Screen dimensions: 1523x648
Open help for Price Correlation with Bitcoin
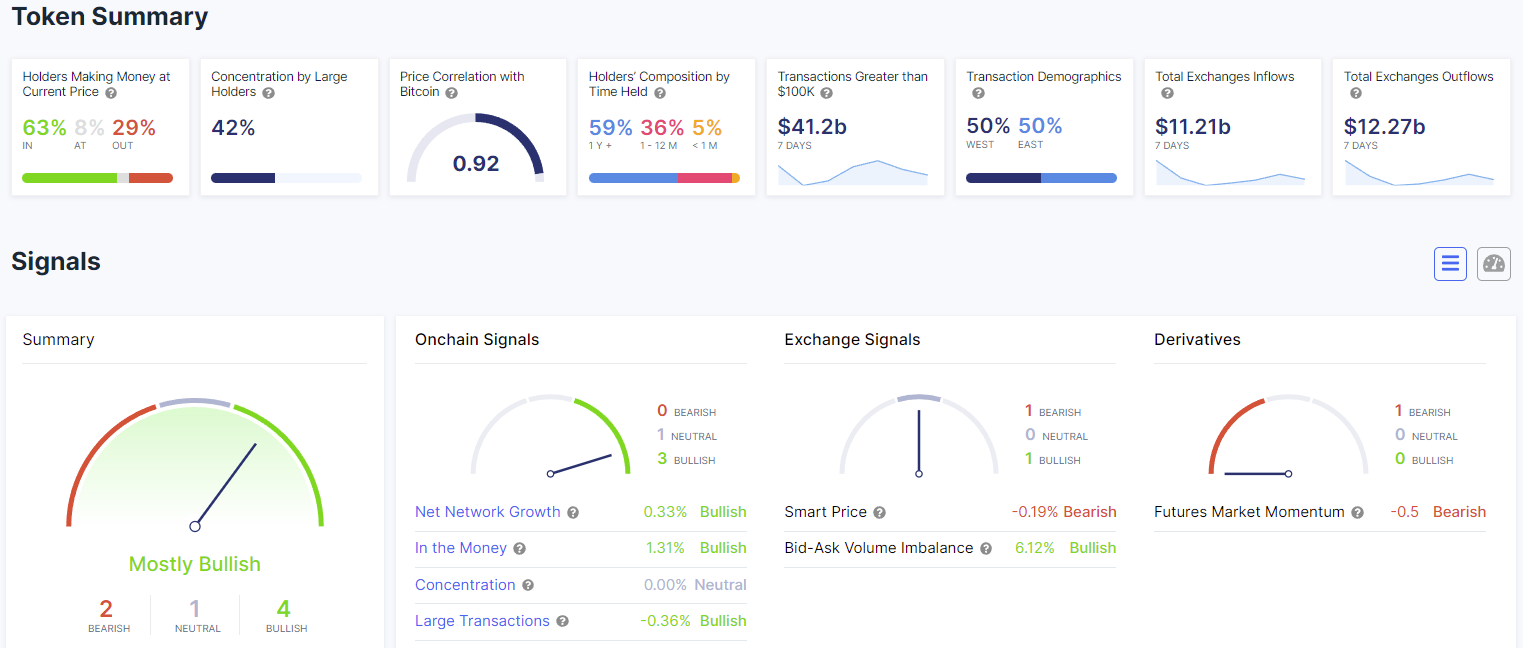pyautogui.click(x=452, y=94)
